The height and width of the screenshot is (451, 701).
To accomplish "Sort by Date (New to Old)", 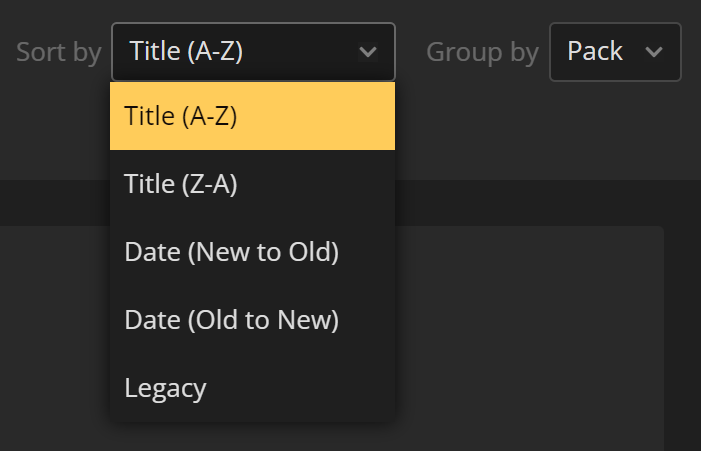I will pyautogui.click(x=253, y=252).
